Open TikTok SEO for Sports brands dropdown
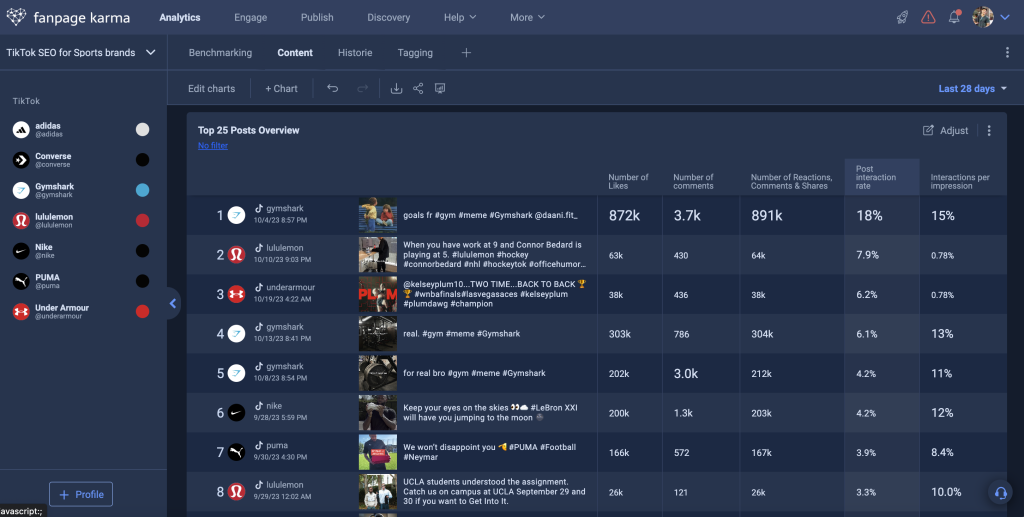The width and height of the screenshot is (1024, 517). point(81,53)
